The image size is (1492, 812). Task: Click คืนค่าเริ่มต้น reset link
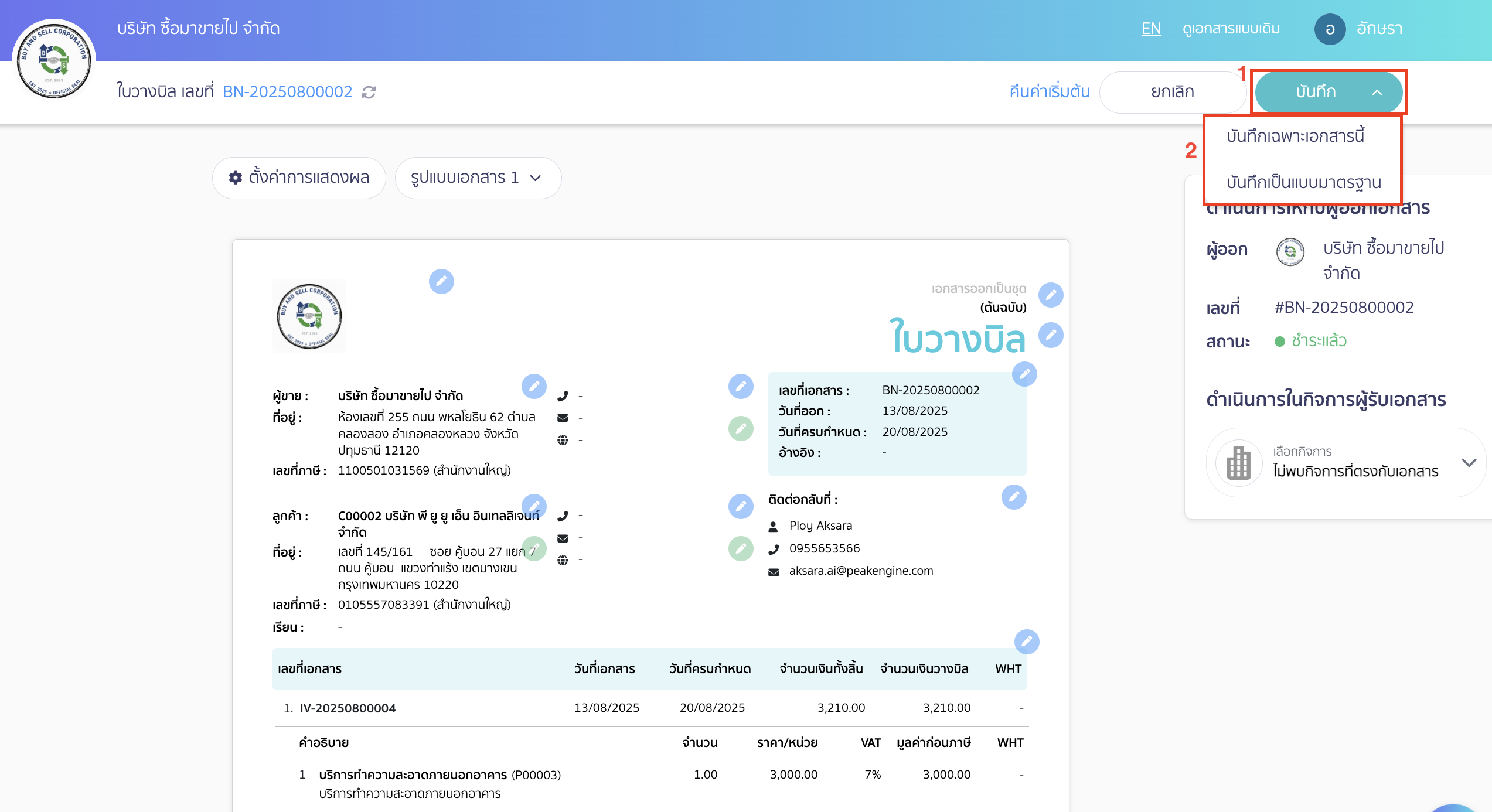coord(1049,92)
